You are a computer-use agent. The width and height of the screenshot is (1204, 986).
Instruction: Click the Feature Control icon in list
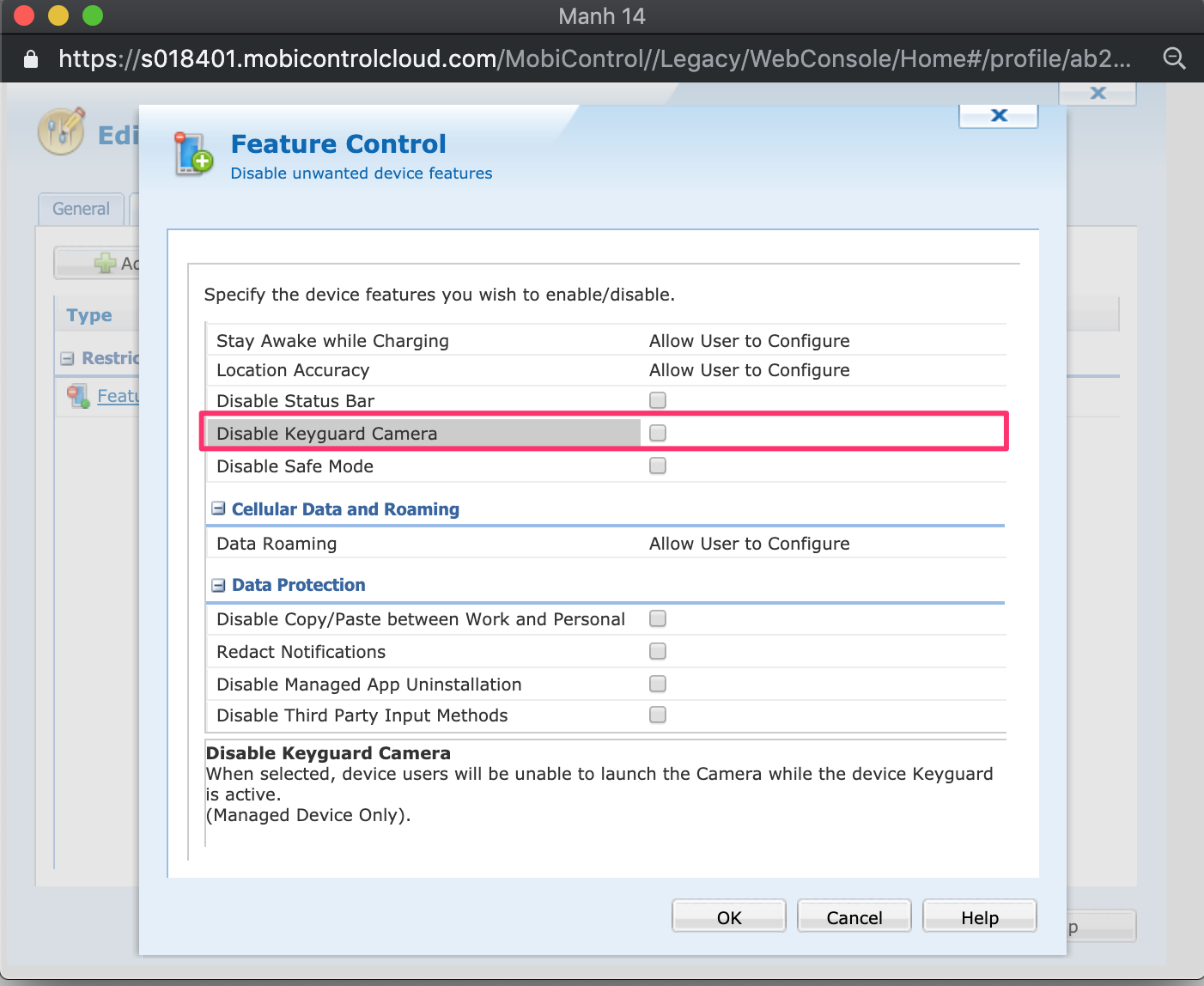pyautogui.click(x=78, y=396)
